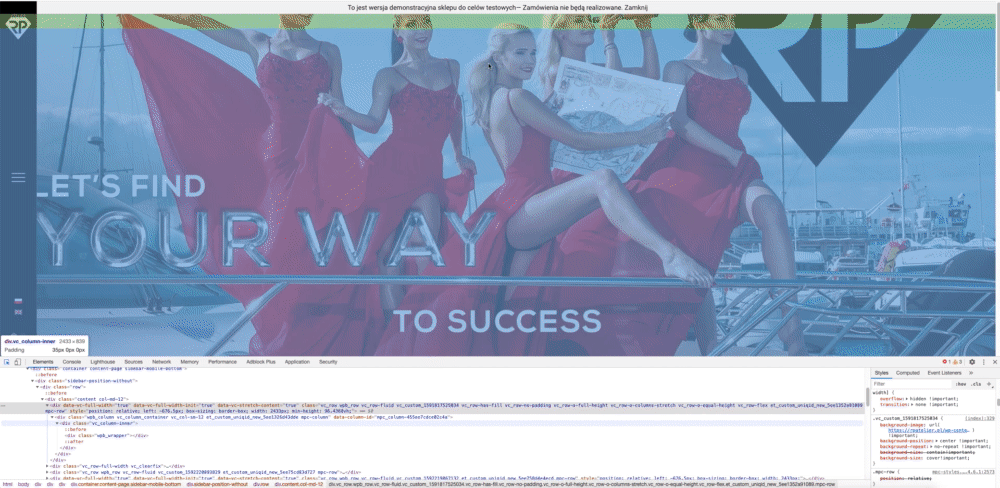Open the page hamburger menu icon

pyautogui.click(x=18, y=177)
